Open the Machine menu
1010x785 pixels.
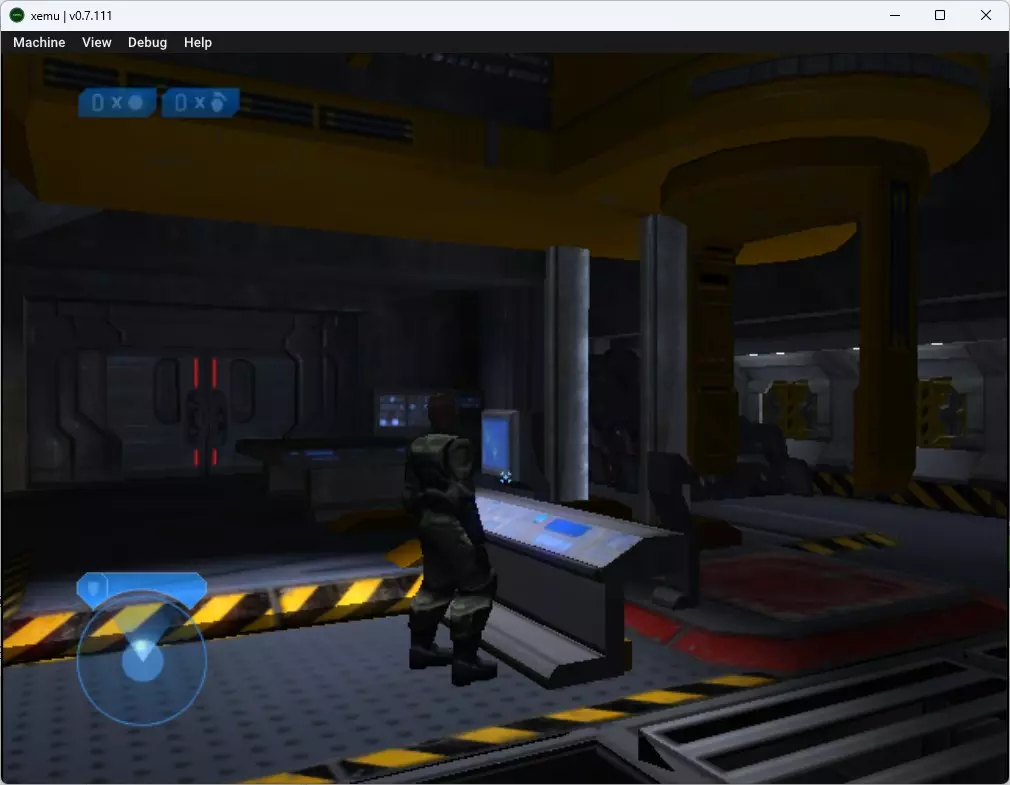[x=39, y=43]
